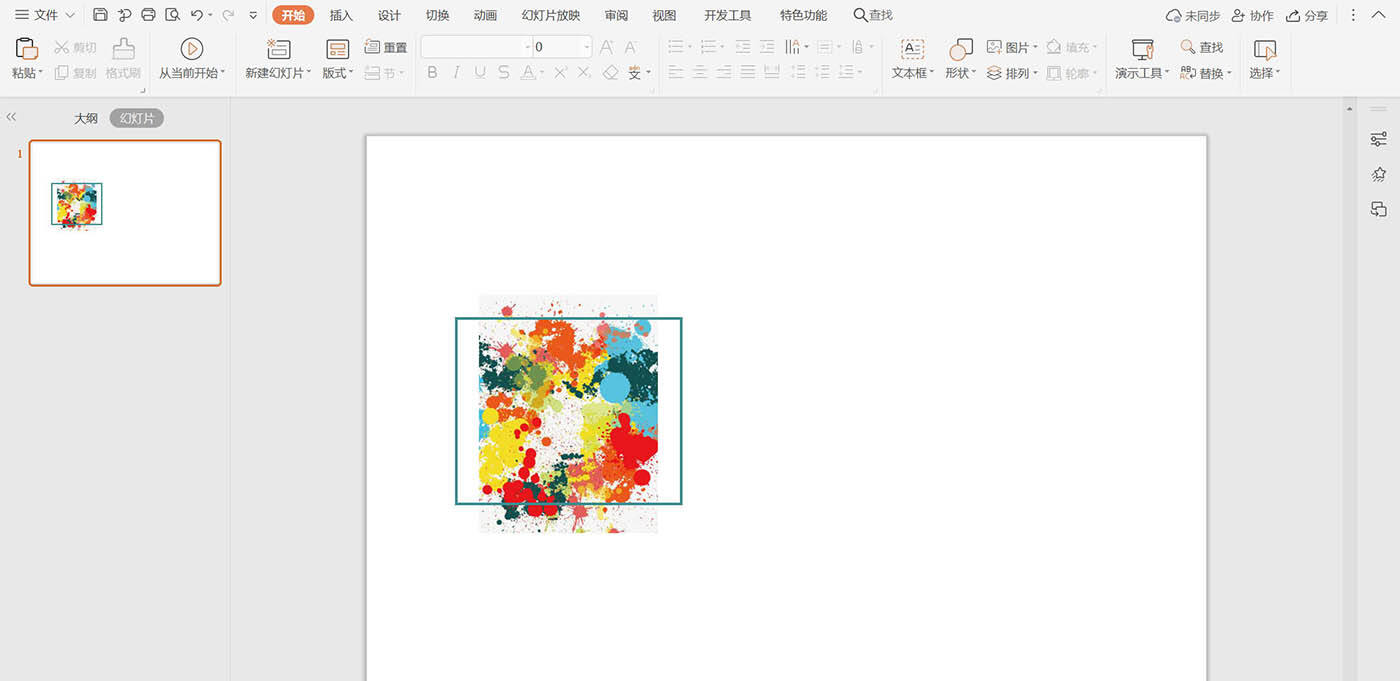This screenshot has height=681, width=1400.
Task: Click the Not Synced (未同步) button
Action: [1193, 15]
